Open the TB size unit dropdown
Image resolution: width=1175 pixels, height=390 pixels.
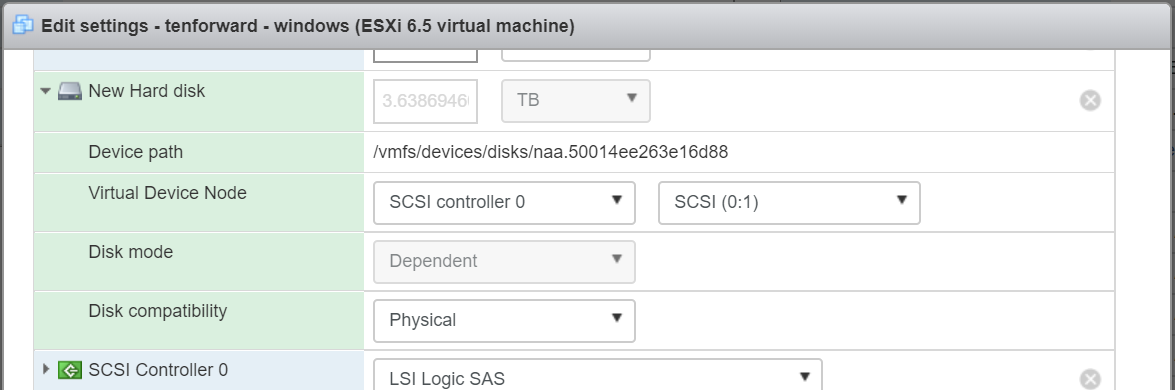click(x=576, y=100)
